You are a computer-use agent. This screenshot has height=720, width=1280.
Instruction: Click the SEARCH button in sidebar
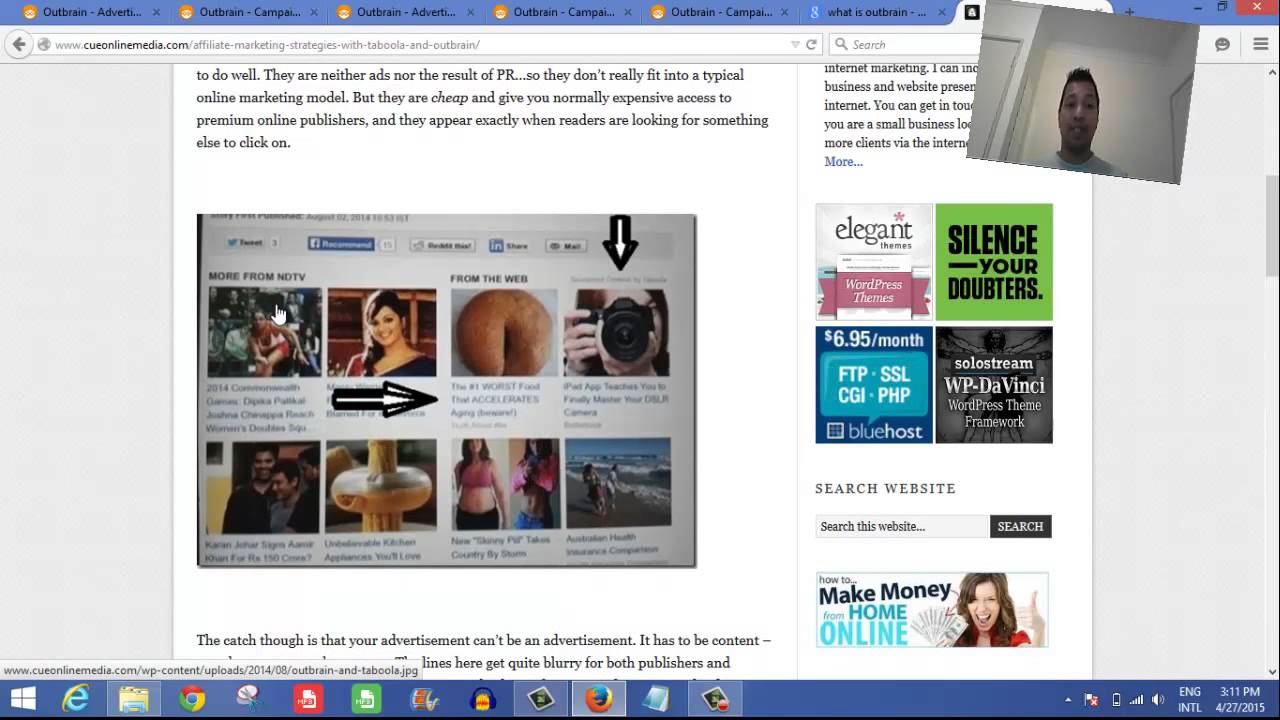(x=1020, y=526)
